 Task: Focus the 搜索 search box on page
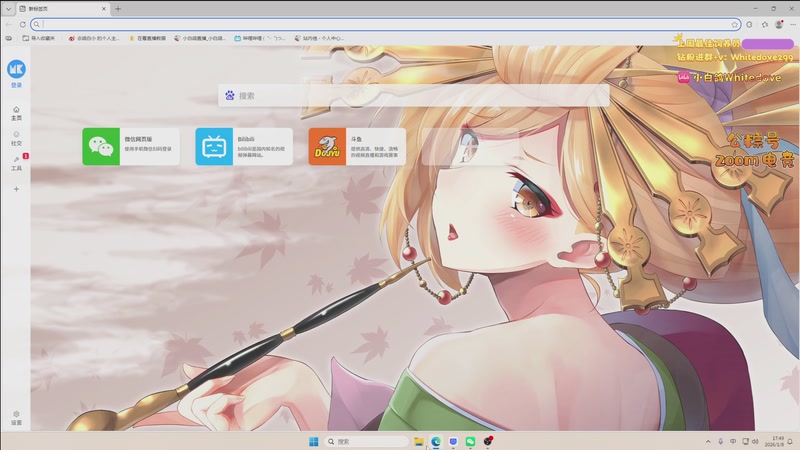click(x=414, y=95)
